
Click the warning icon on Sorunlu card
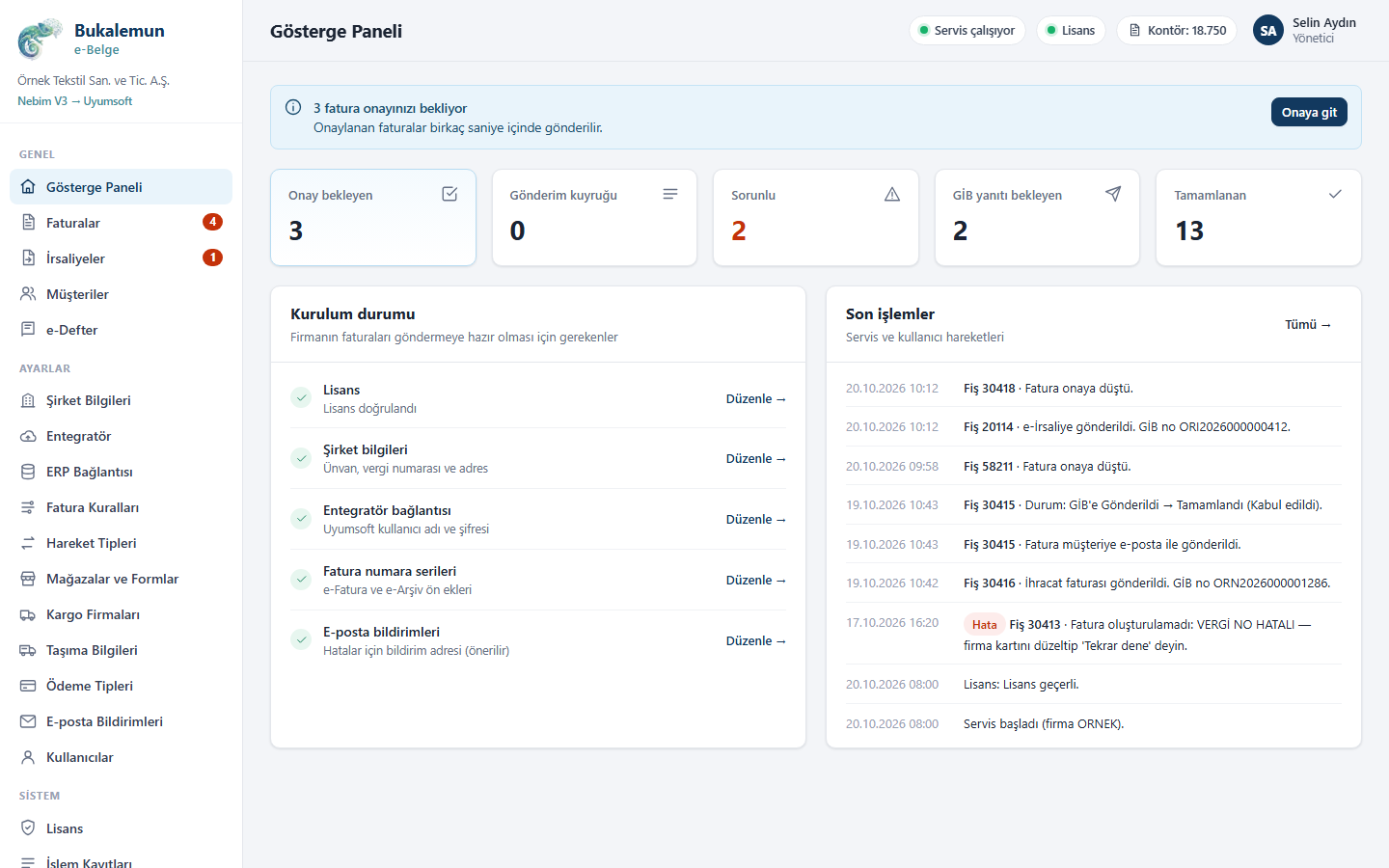(892, 194)
